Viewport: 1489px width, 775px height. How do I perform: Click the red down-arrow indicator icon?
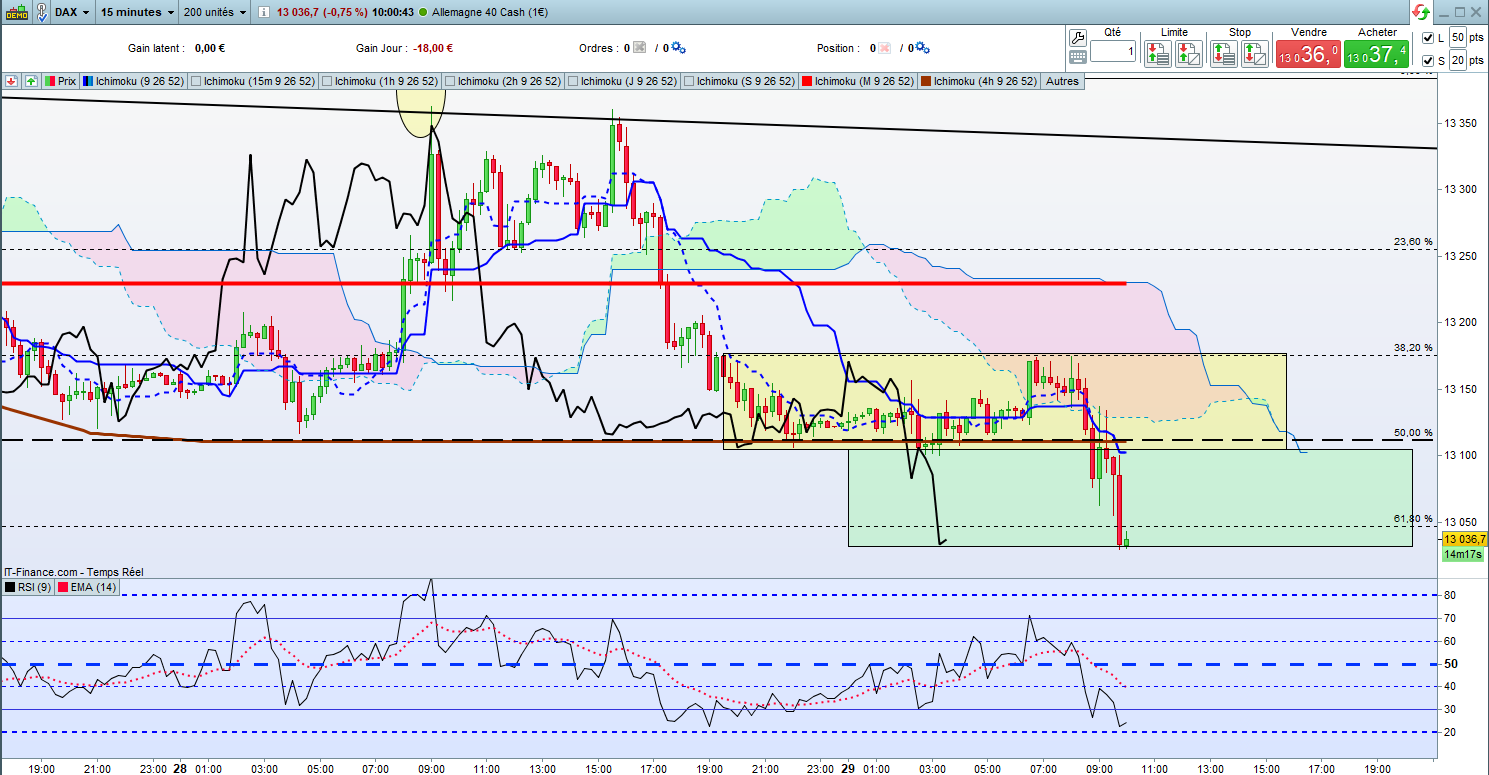point(13,81)
